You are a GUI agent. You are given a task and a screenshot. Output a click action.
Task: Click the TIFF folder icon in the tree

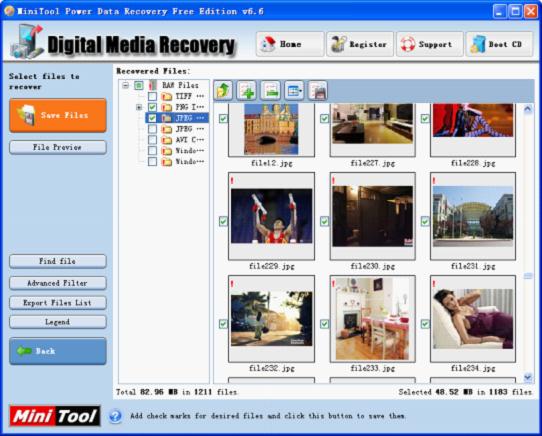coord(167,96)
